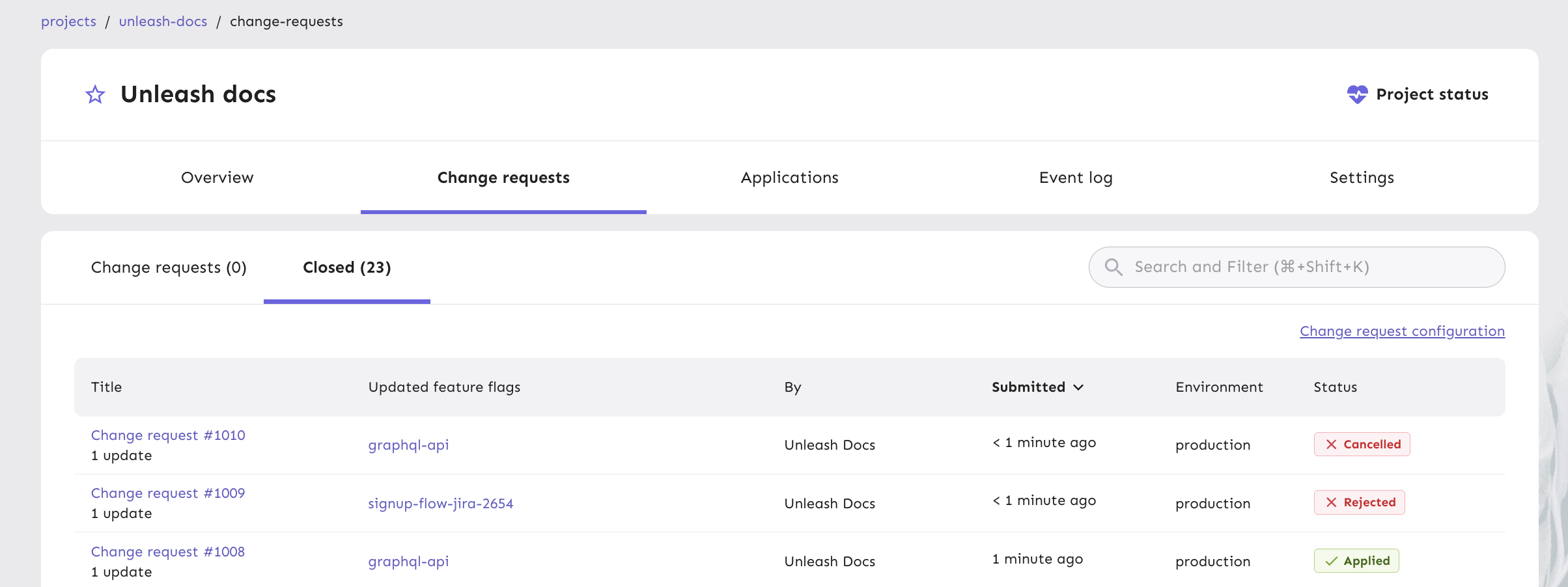The height and width of the screenshot is (587, 1568).
Task: Open the Applications tab
Action: click(789, 177)
